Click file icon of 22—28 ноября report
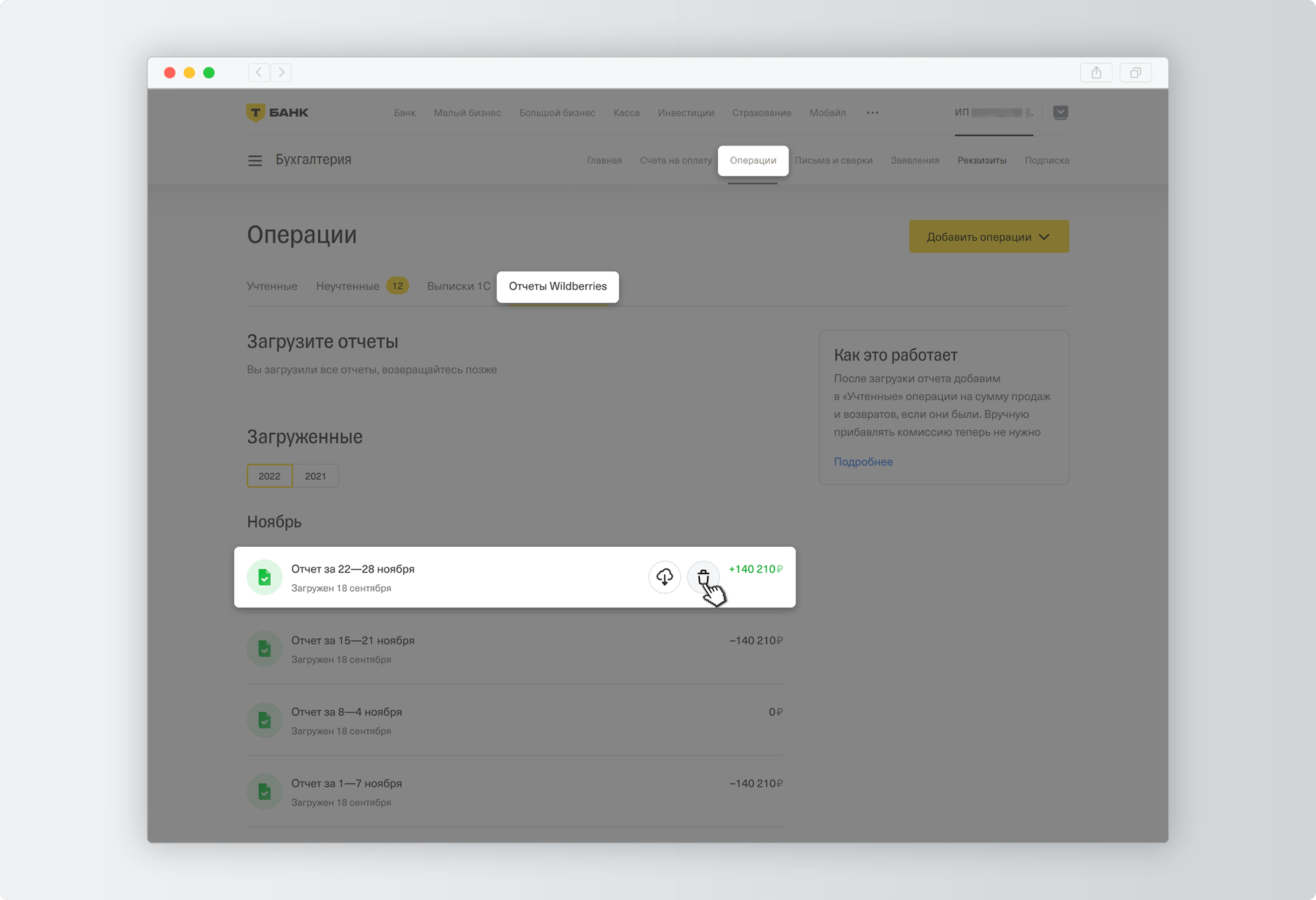Screen dimensions: 1316x900 pos(264,577)
